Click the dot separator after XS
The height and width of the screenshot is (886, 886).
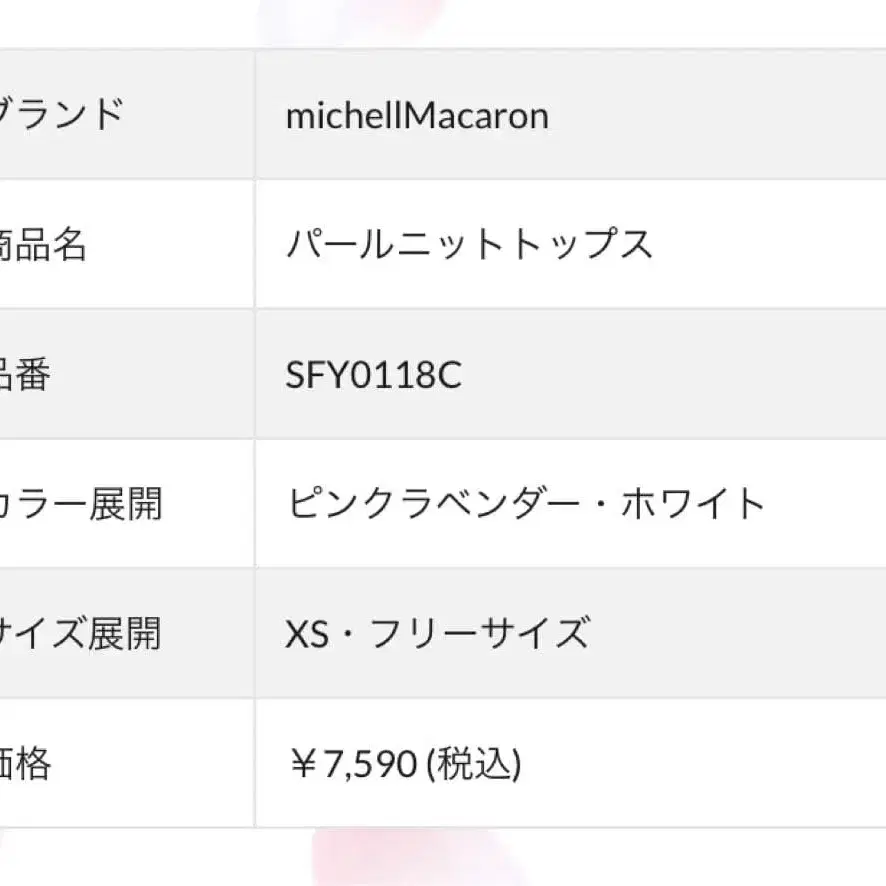349,635
